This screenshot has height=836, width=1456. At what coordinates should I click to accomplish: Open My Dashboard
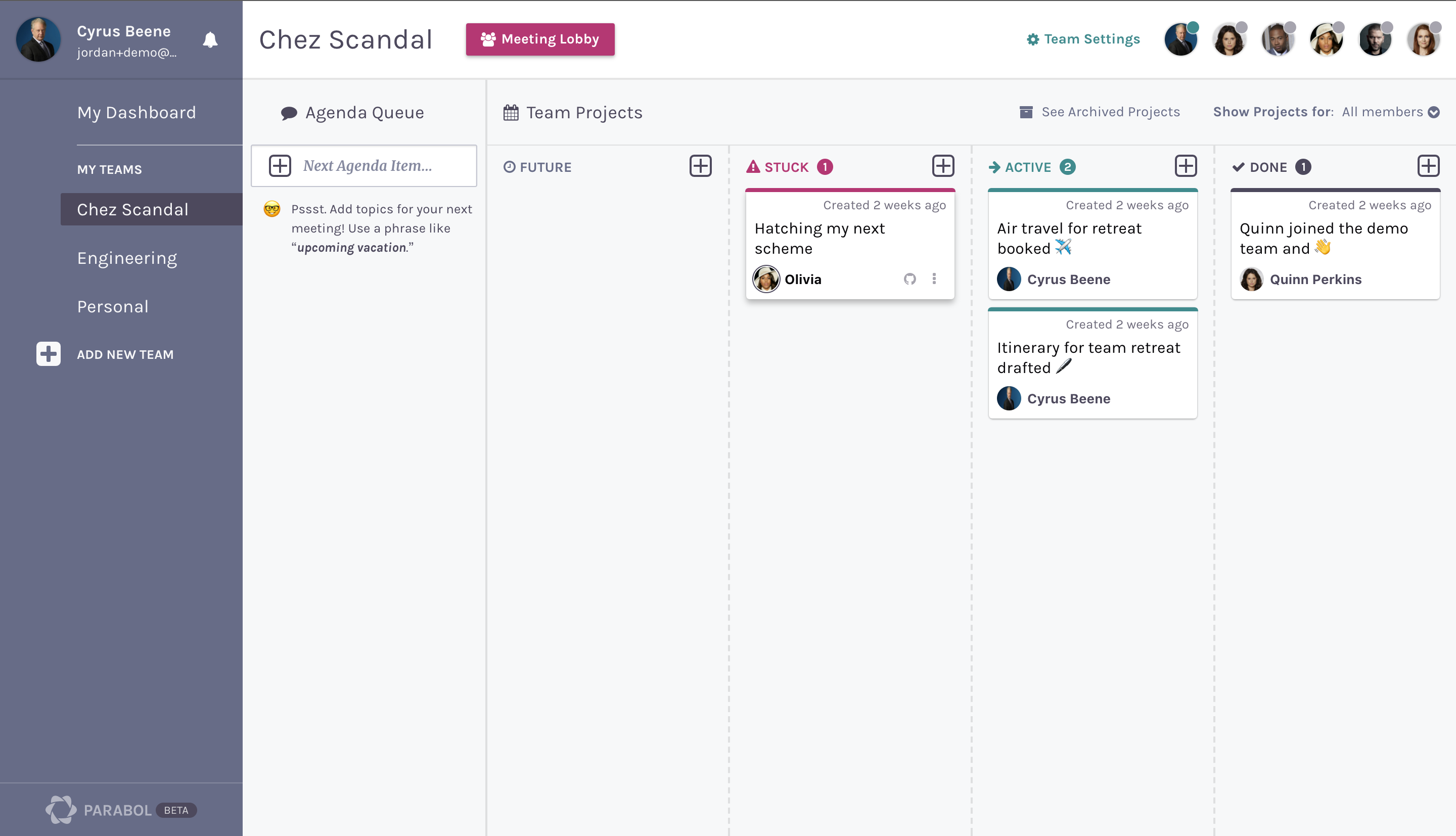tap(136, 113)
